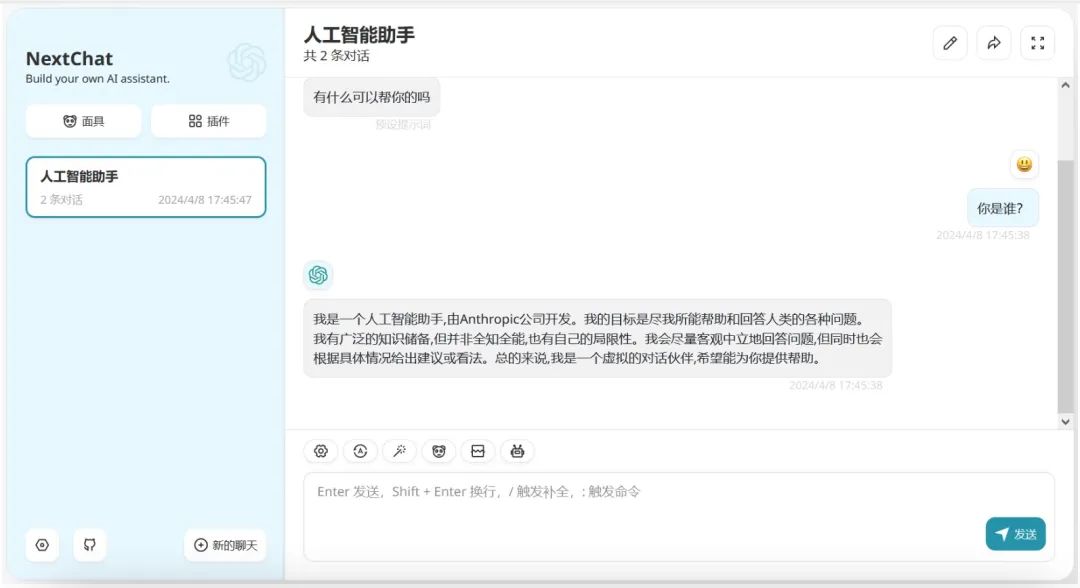
Task: Select the 人工智能助手 chat in sidebar
Action: 146,187
